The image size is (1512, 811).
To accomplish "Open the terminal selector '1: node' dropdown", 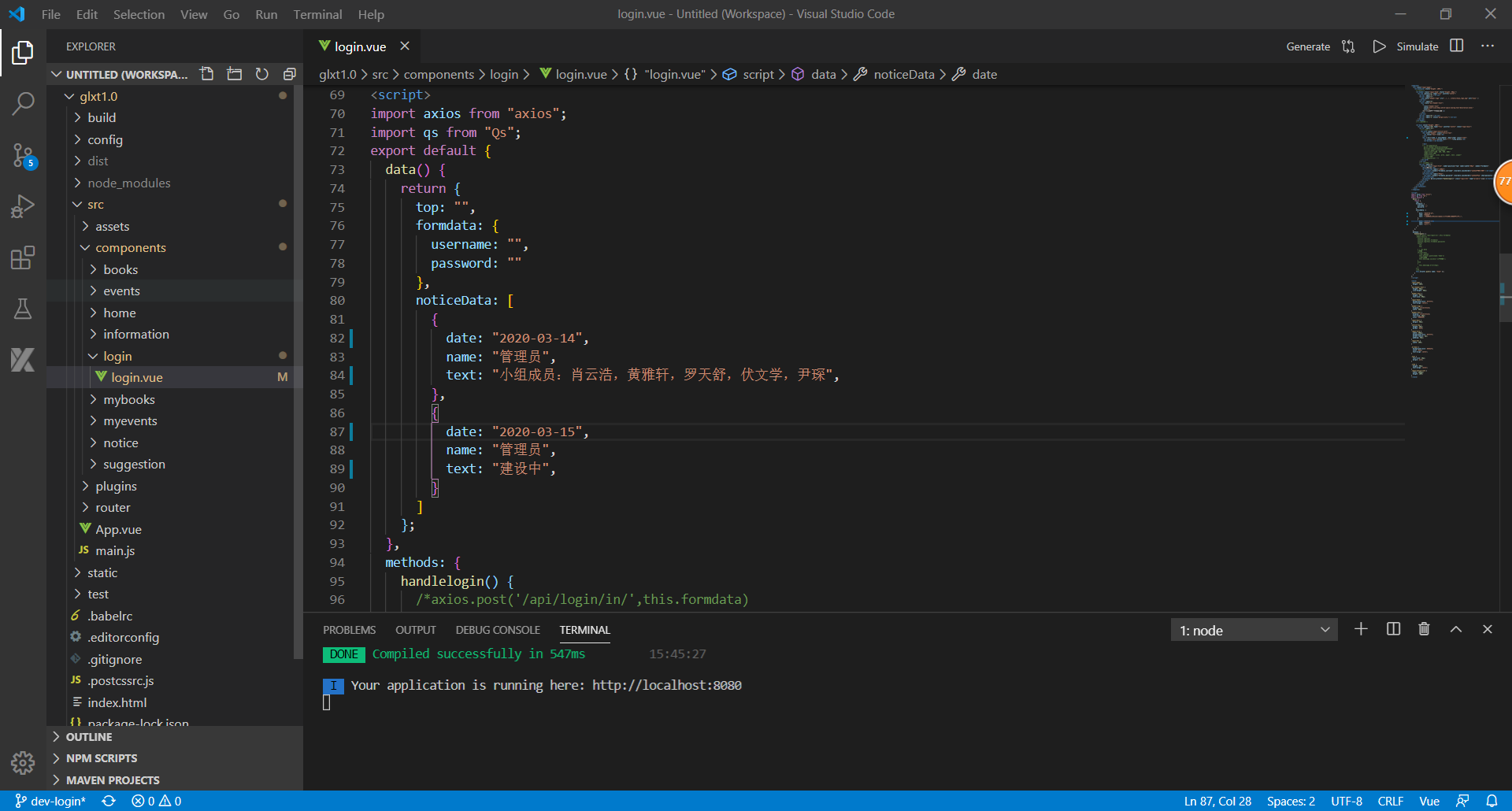I will 1254,630.
